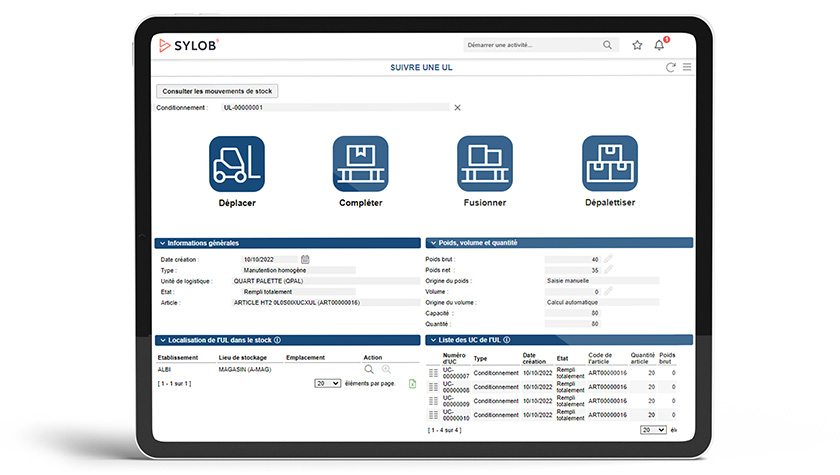Export the localisation table to spreadsheet

coord(413,383)
